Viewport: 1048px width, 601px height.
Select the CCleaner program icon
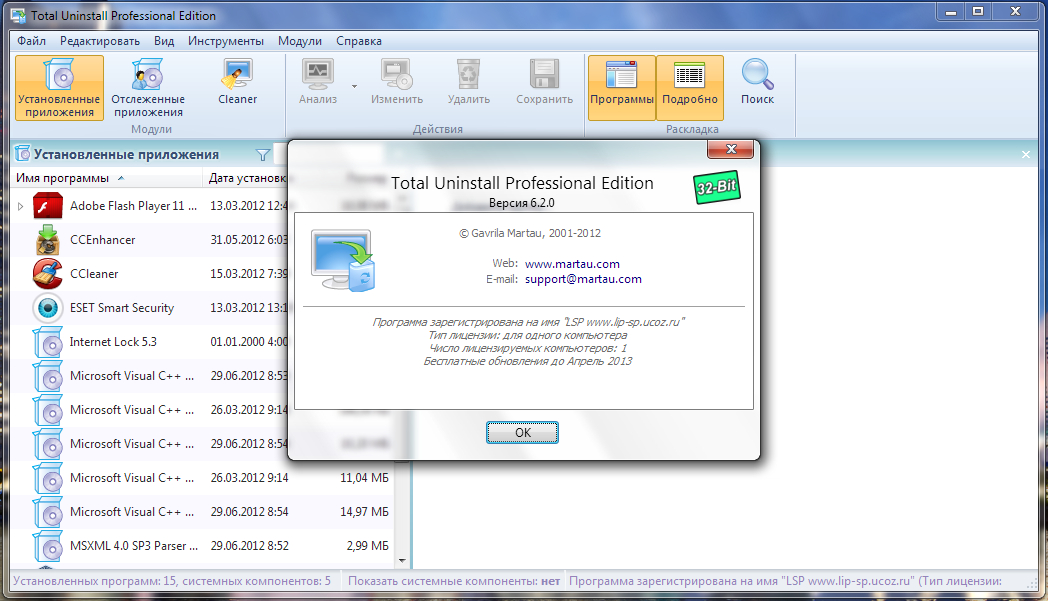[47, 274]
